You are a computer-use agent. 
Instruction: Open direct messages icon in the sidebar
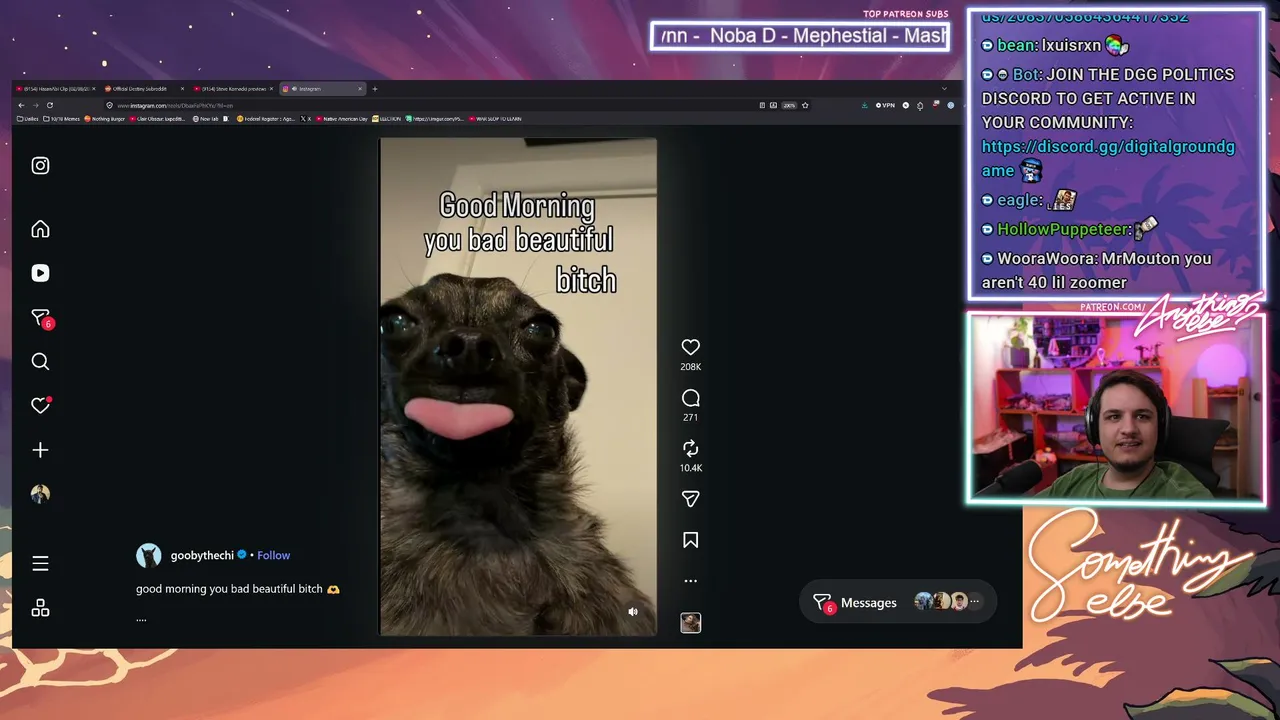pos(41,318)
